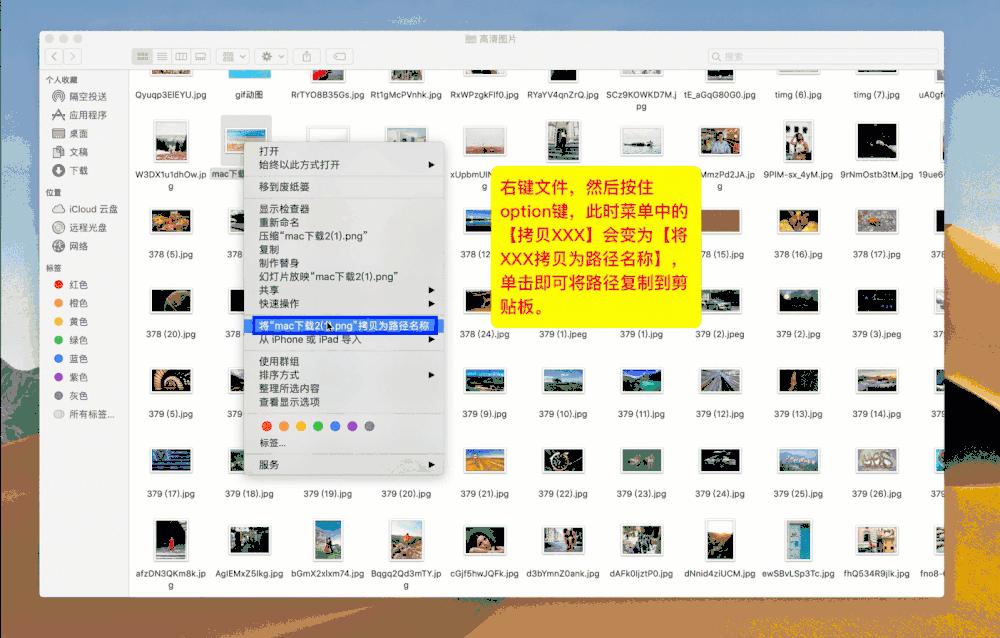1000x638 pixels.
Task: Select the 橙色 tag in sidebar
Action: pos(70,303)
